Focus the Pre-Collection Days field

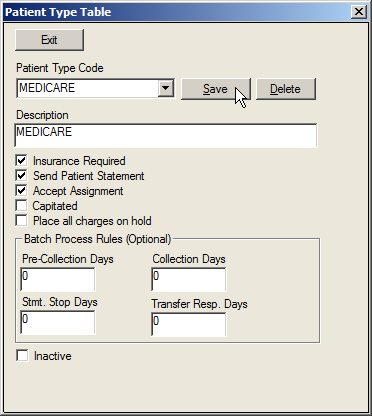[58, 279]
